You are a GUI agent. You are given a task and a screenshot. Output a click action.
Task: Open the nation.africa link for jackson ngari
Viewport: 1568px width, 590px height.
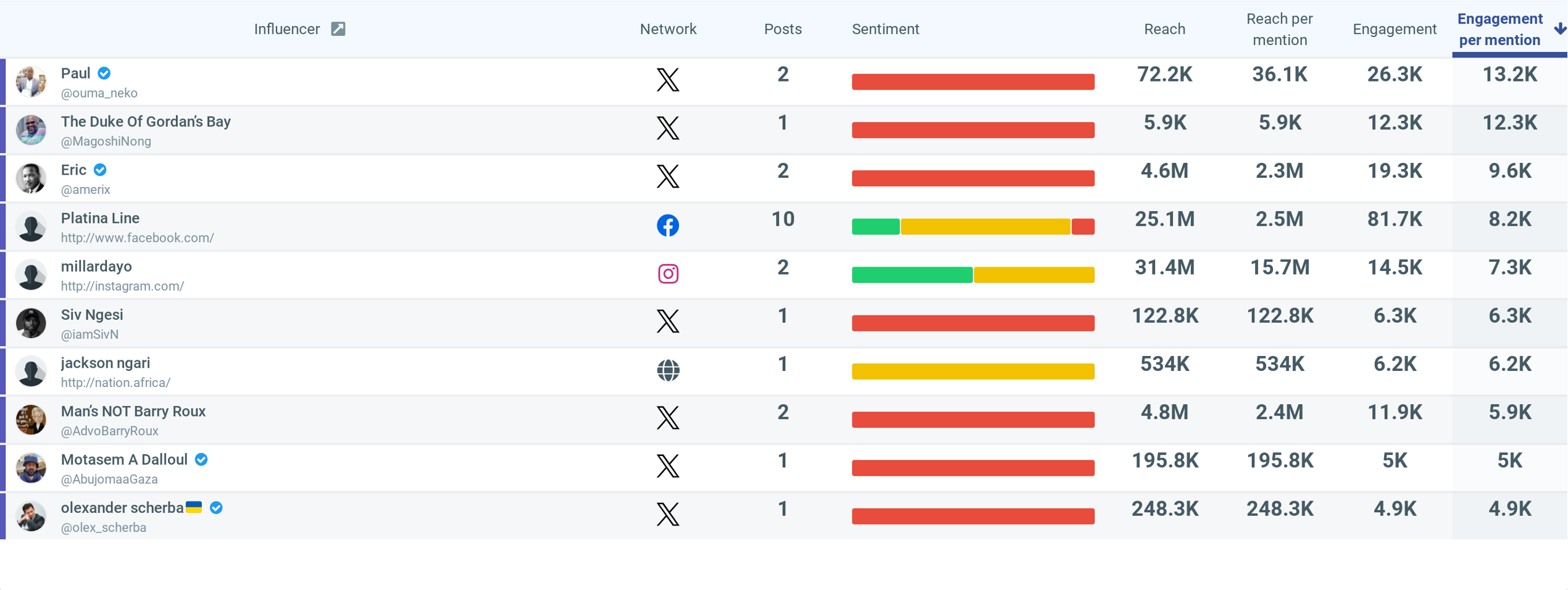pyautogui.click(x=115, y=383)
